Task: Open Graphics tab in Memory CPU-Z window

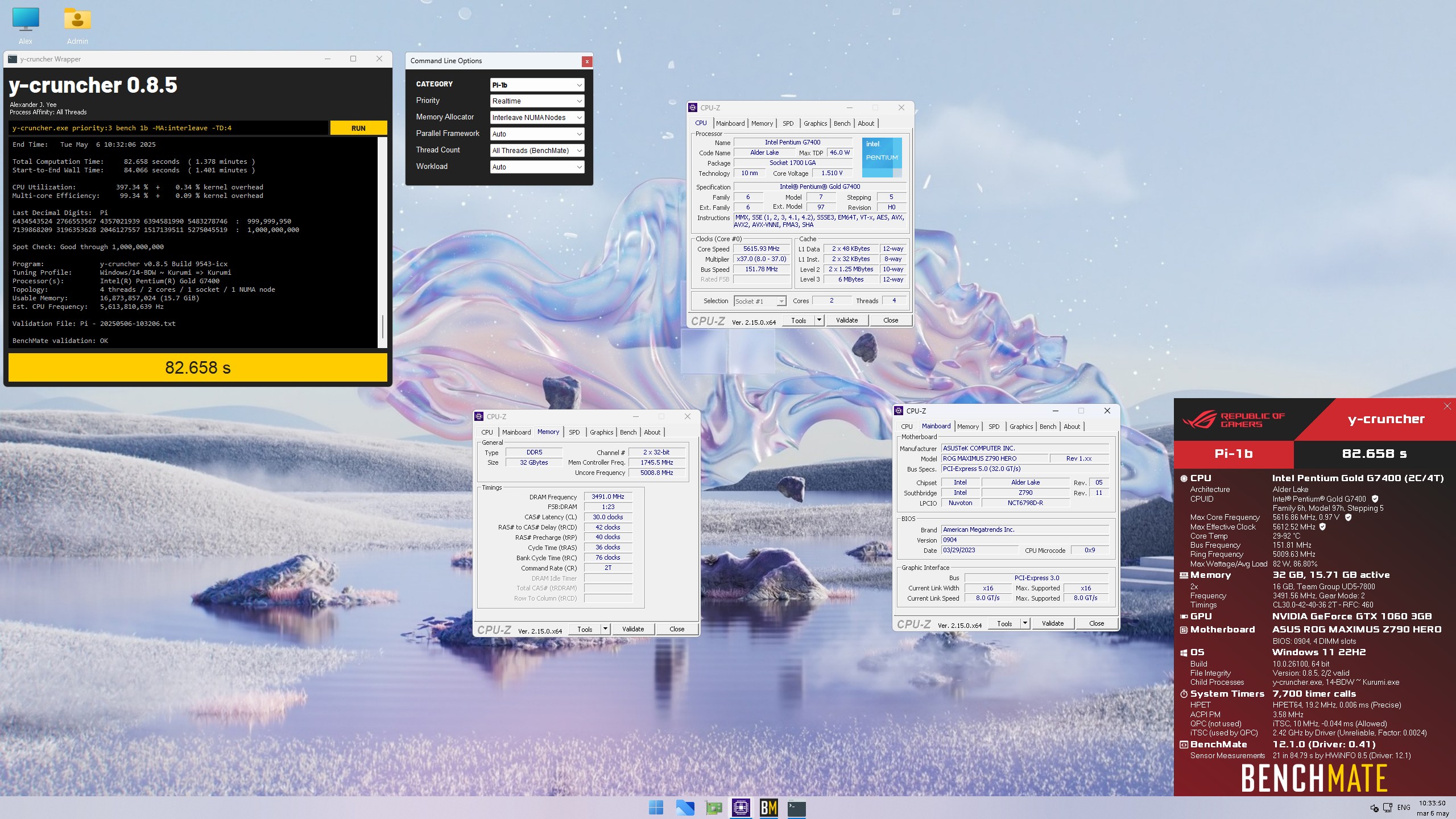Action: (601, 432)
